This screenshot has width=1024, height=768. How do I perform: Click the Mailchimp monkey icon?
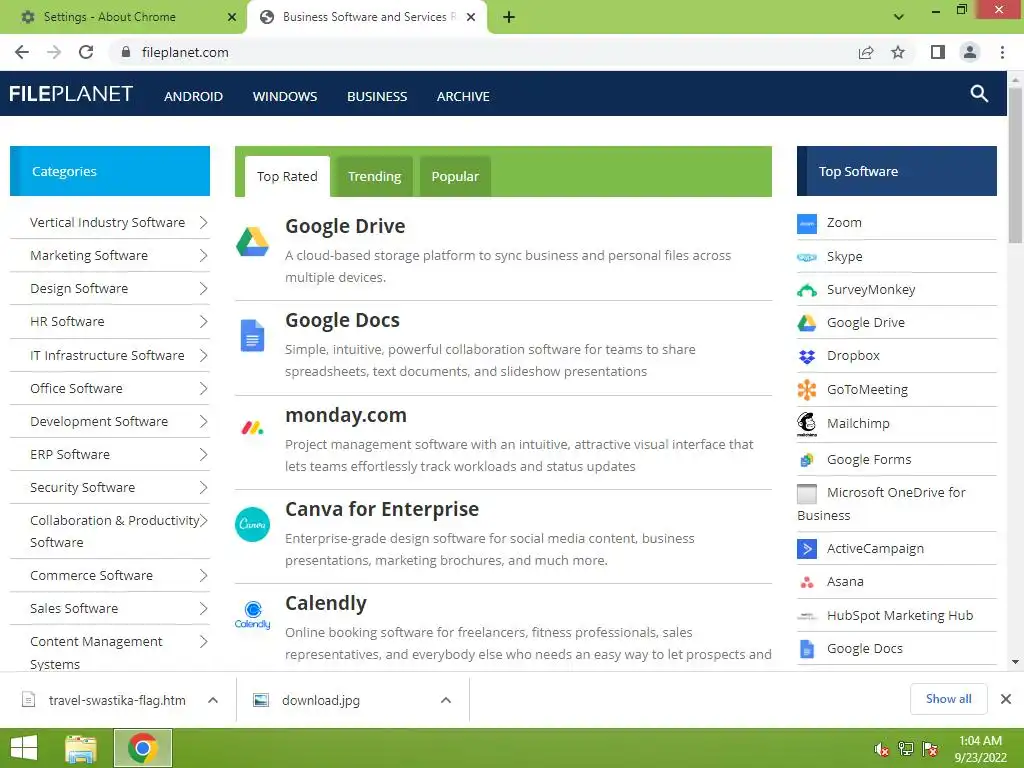[x=807, y=424]
